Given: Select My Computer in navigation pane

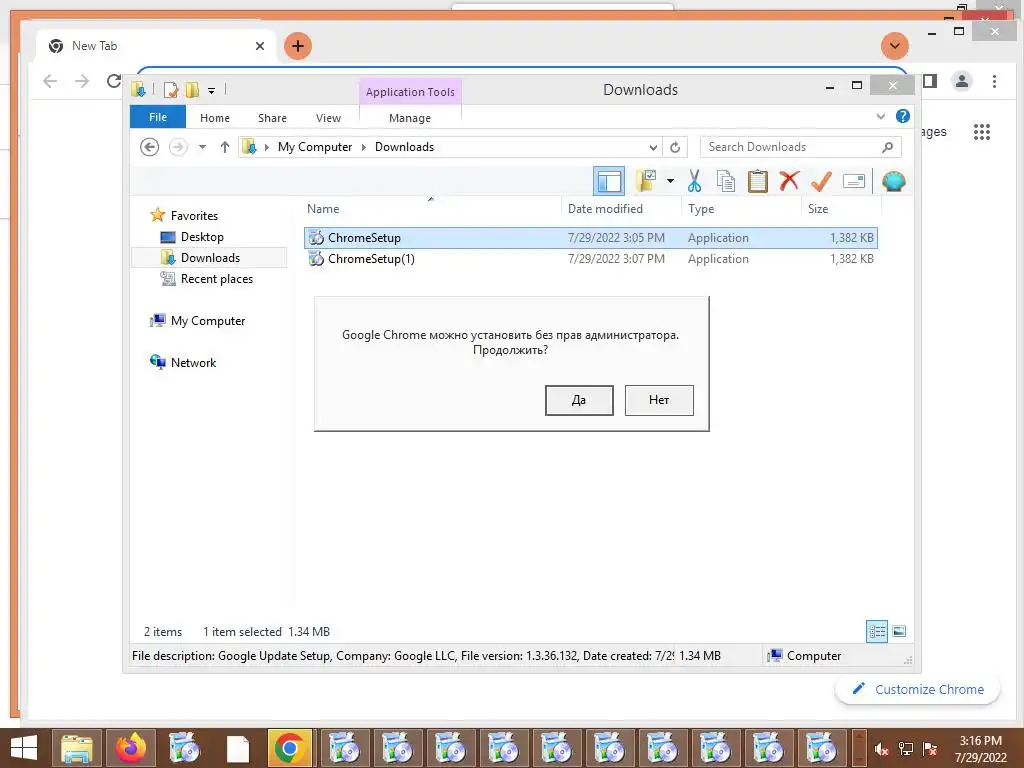Looking at the screenshot, I should (x=208, y=321).
